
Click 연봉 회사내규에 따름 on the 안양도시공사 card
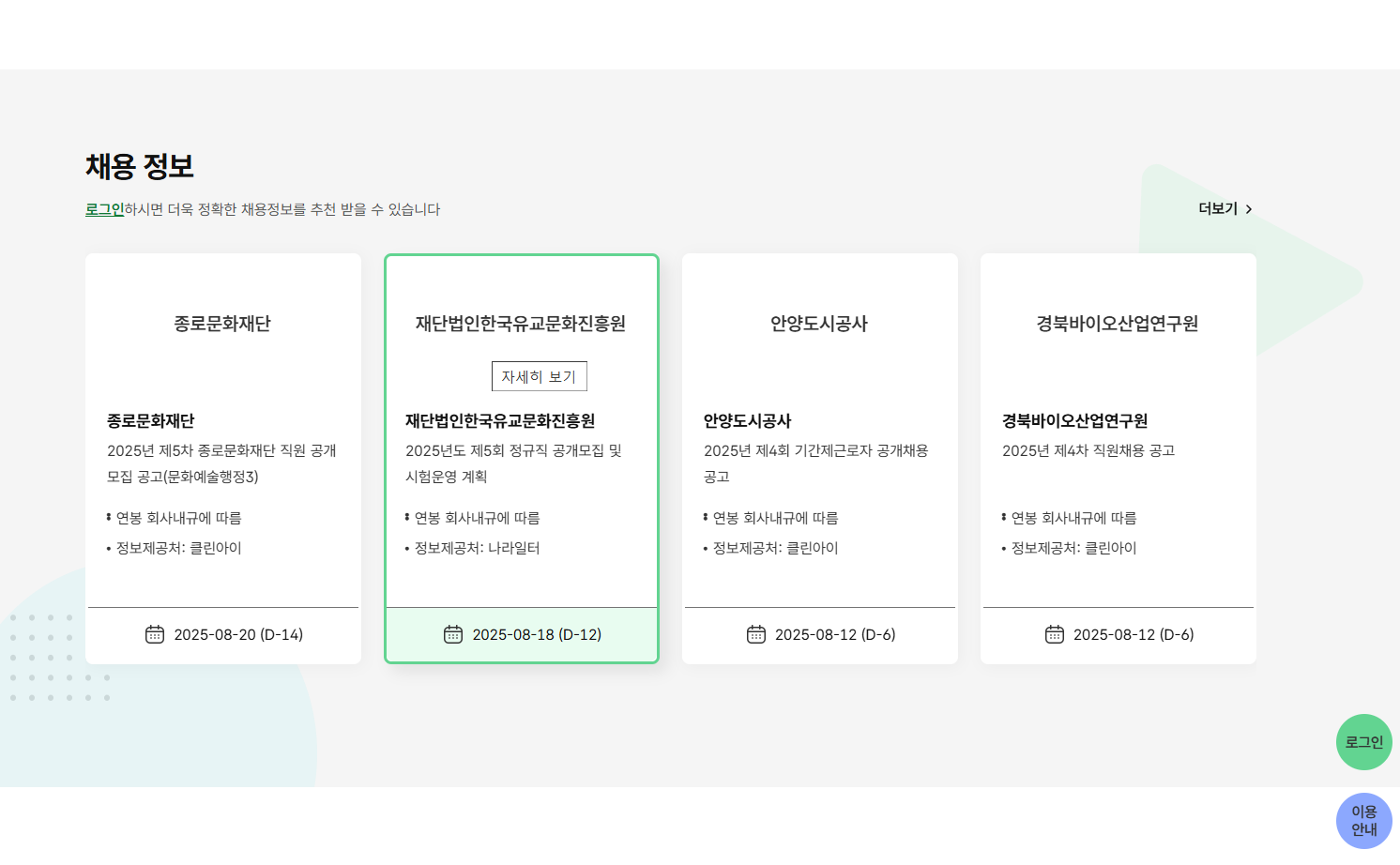pyautogui.click(x=776, y=518)
